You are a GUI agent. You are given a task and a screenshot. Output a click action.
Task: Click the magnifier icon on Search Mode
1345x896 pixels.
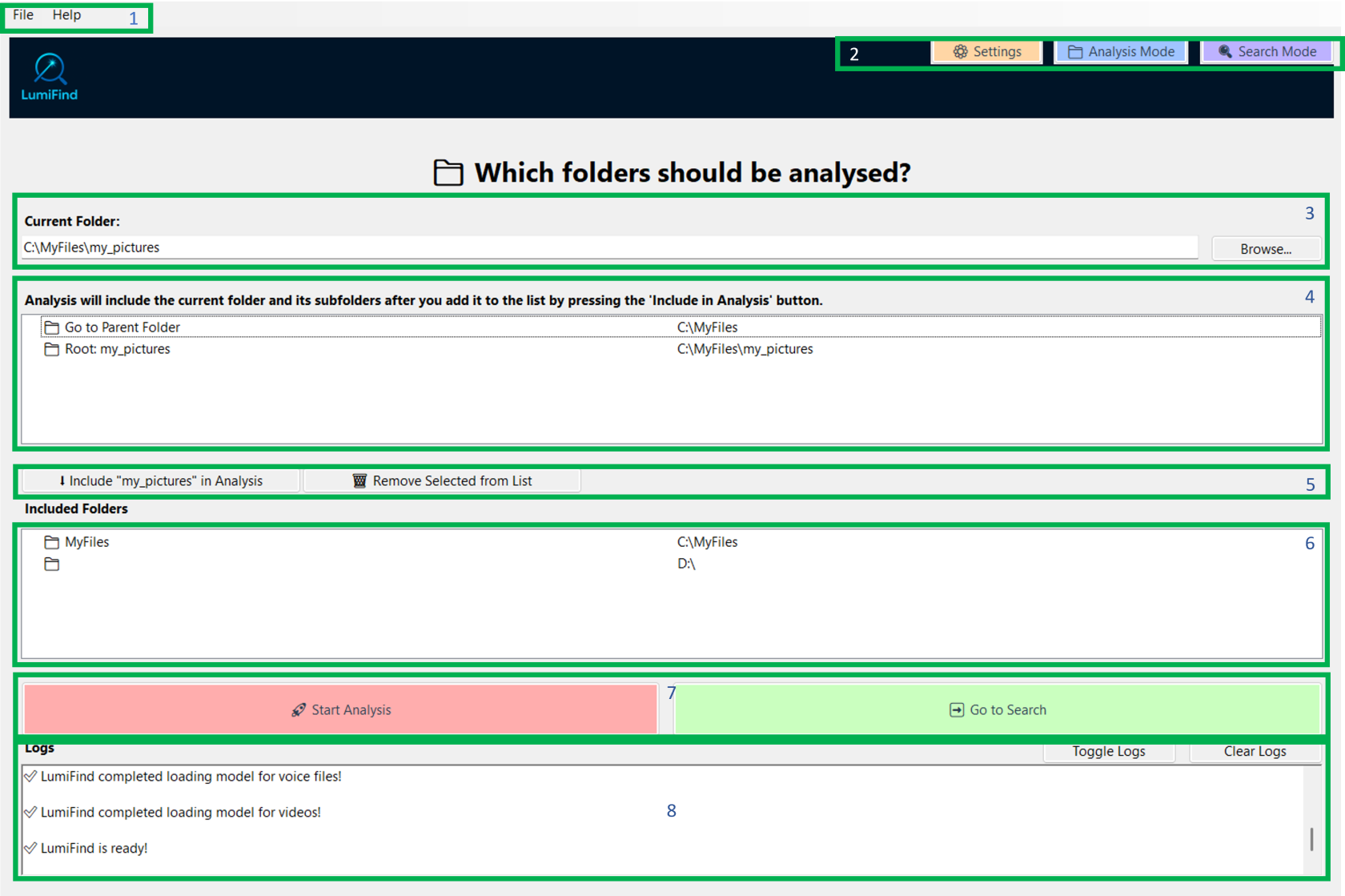point(1225,51)
